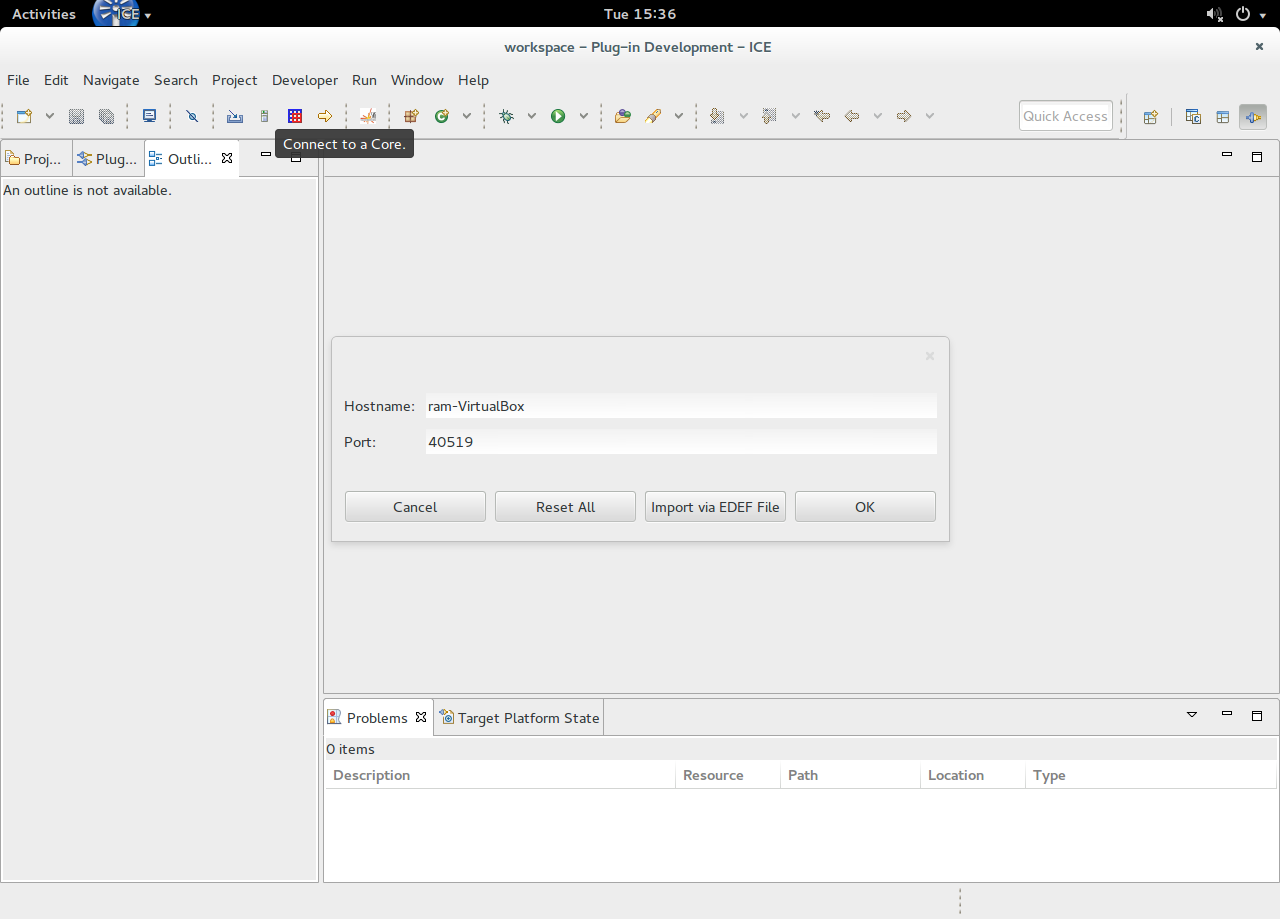Click the blue skip breakpoints toolbar icon

point(192,116)
